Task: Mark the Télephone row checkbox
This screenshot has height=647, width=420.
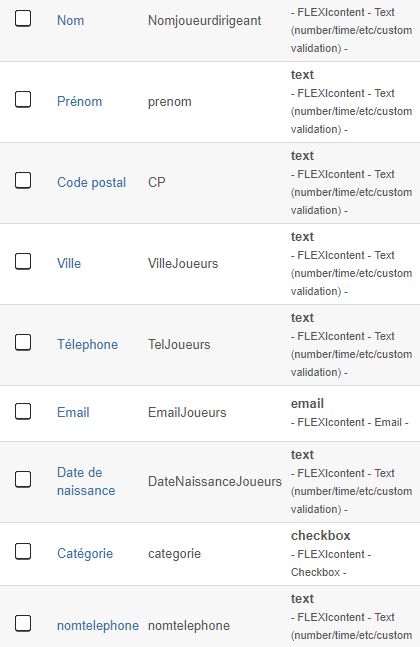Action: (23, 342)
